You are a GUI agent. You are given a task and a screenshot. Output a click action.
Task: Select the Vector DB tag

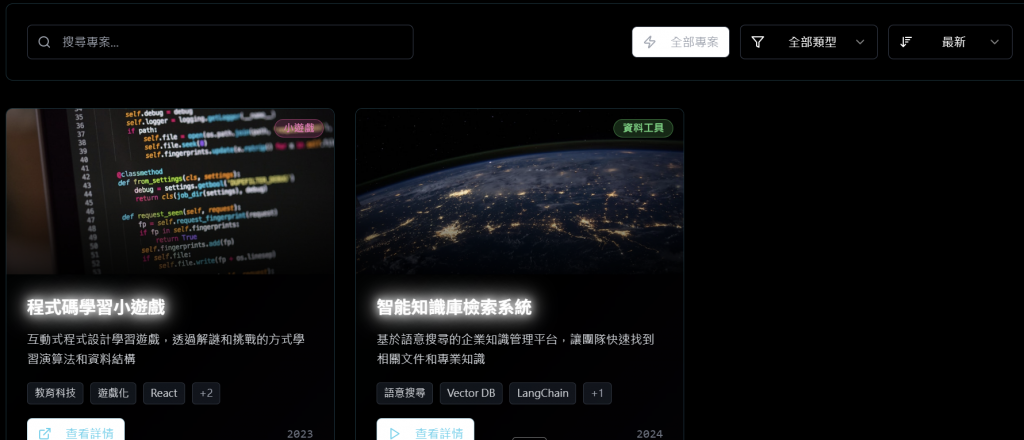coord(471,394)
